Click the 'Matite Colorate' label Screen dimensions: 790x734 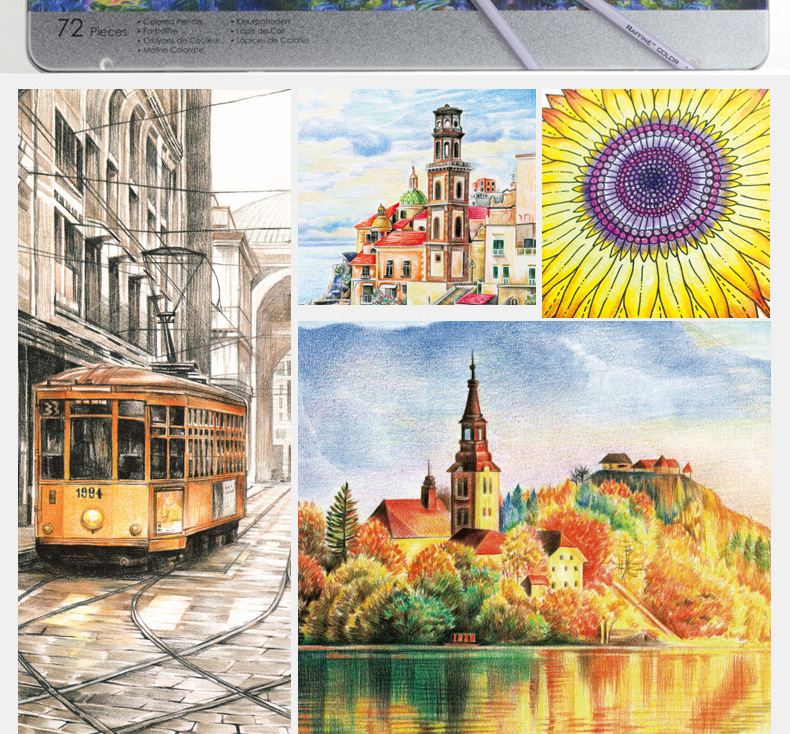pos(173,50)
